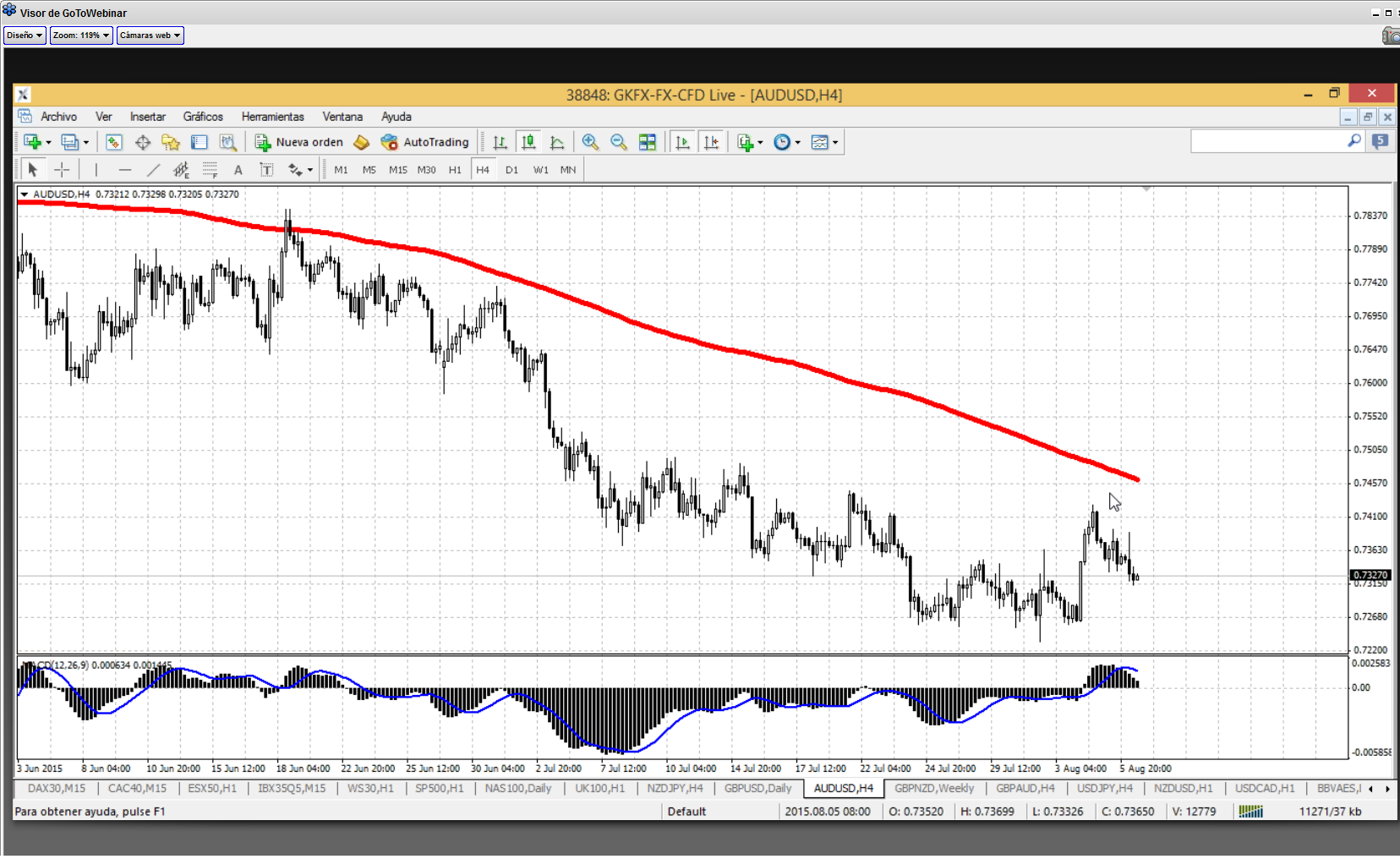Open the Cámaras web dropdown

point(150,36)
